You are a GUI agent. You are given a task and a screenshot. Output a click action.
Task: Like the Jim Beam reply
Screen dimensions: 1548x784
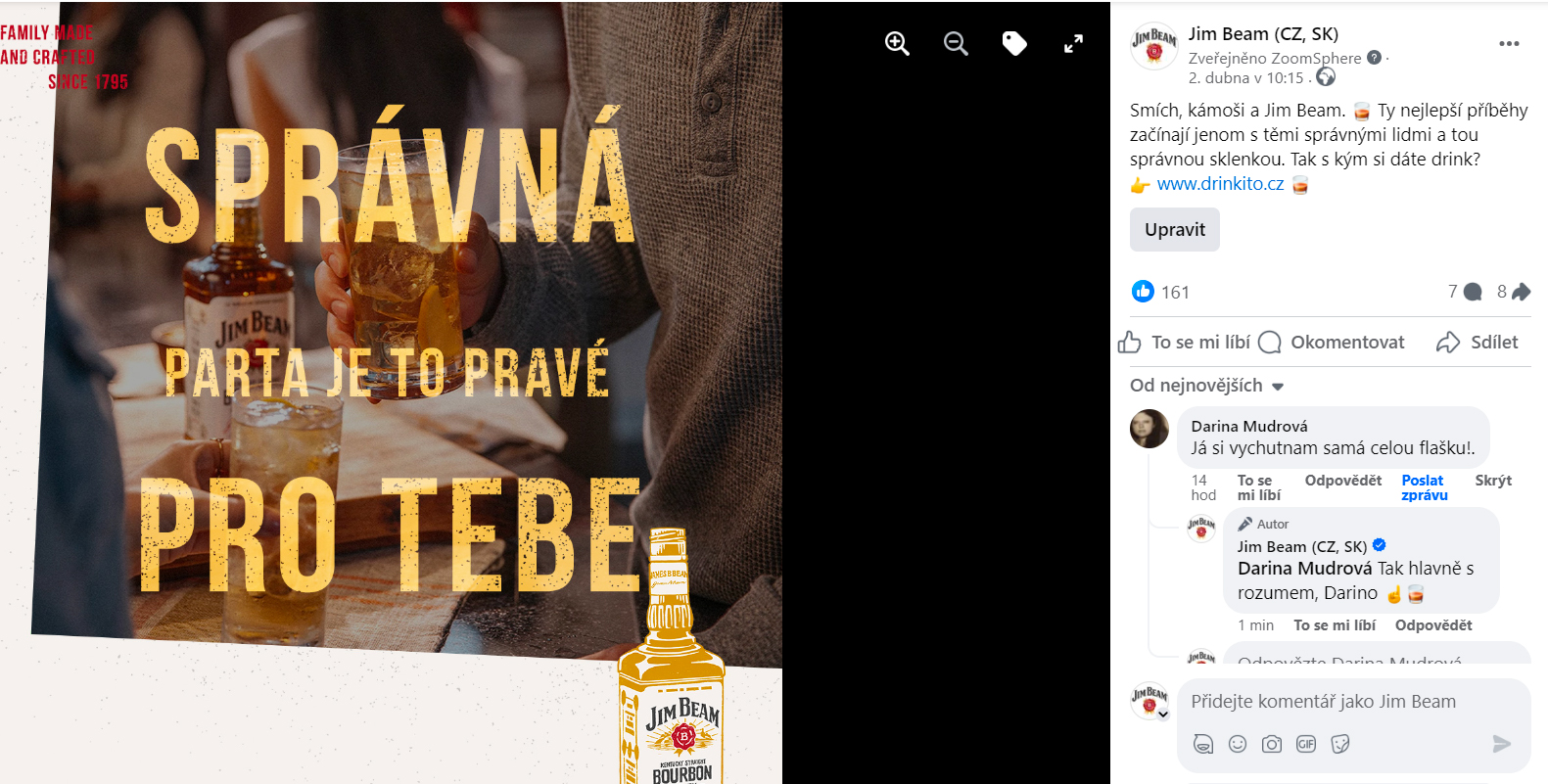1335,625
